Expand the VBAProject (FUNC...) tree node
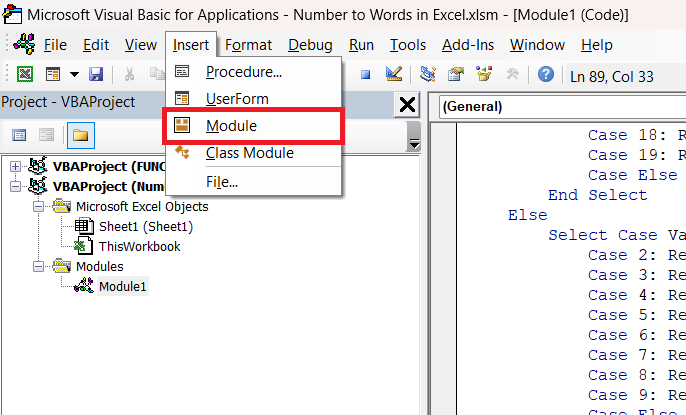Image resolution: width=686 pixels, height=415 pixels. coord(15,166)
